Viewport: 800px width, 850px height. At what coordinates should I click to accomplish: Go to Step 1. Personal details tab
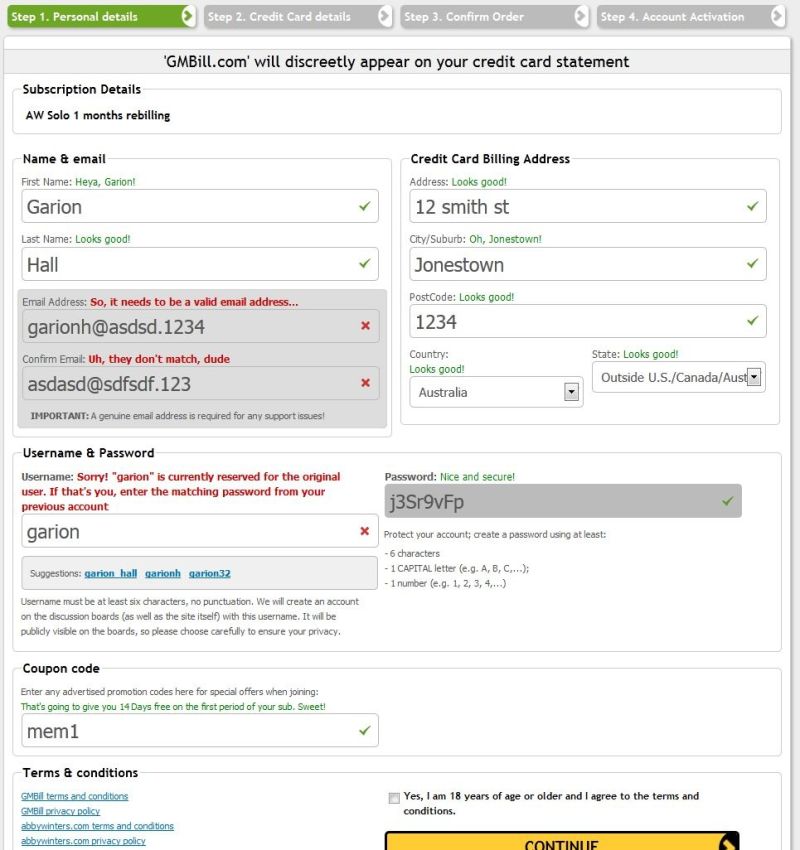[x=101, y=16]
